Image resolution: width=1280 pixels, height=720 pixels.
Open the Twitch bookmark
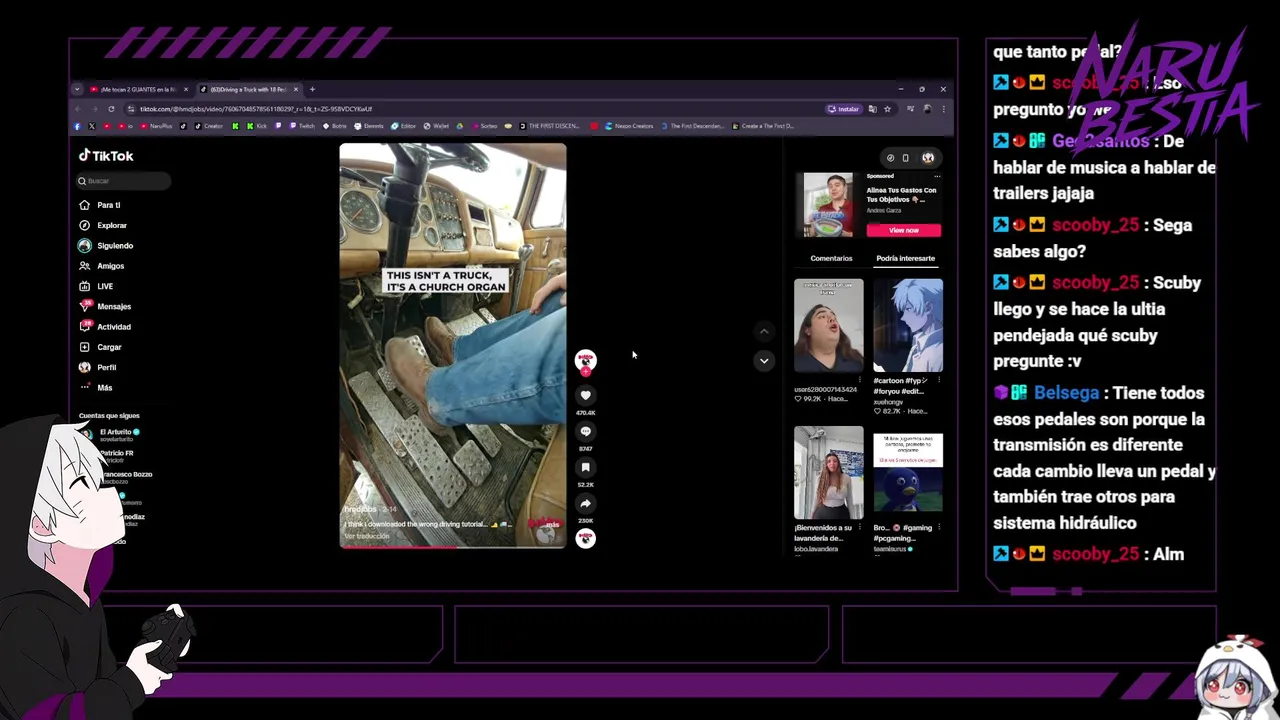301,126
